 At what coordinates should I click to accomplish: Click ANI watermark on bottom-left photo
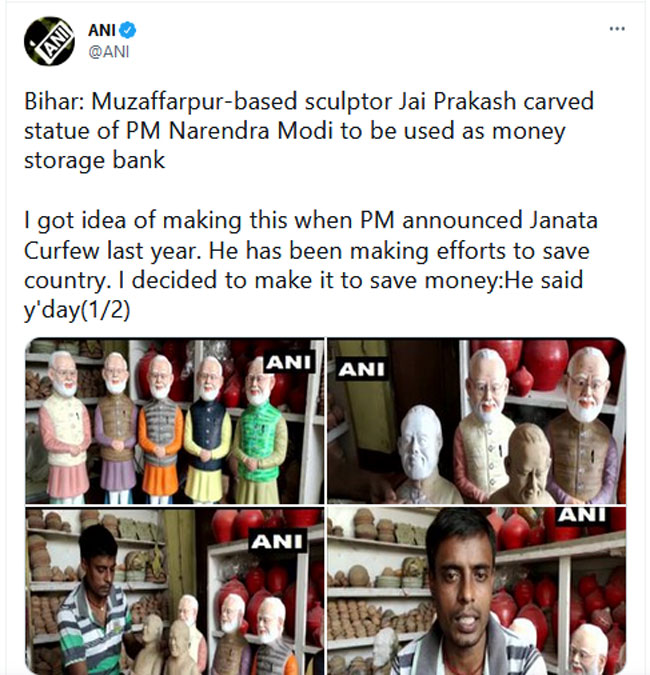276,542
